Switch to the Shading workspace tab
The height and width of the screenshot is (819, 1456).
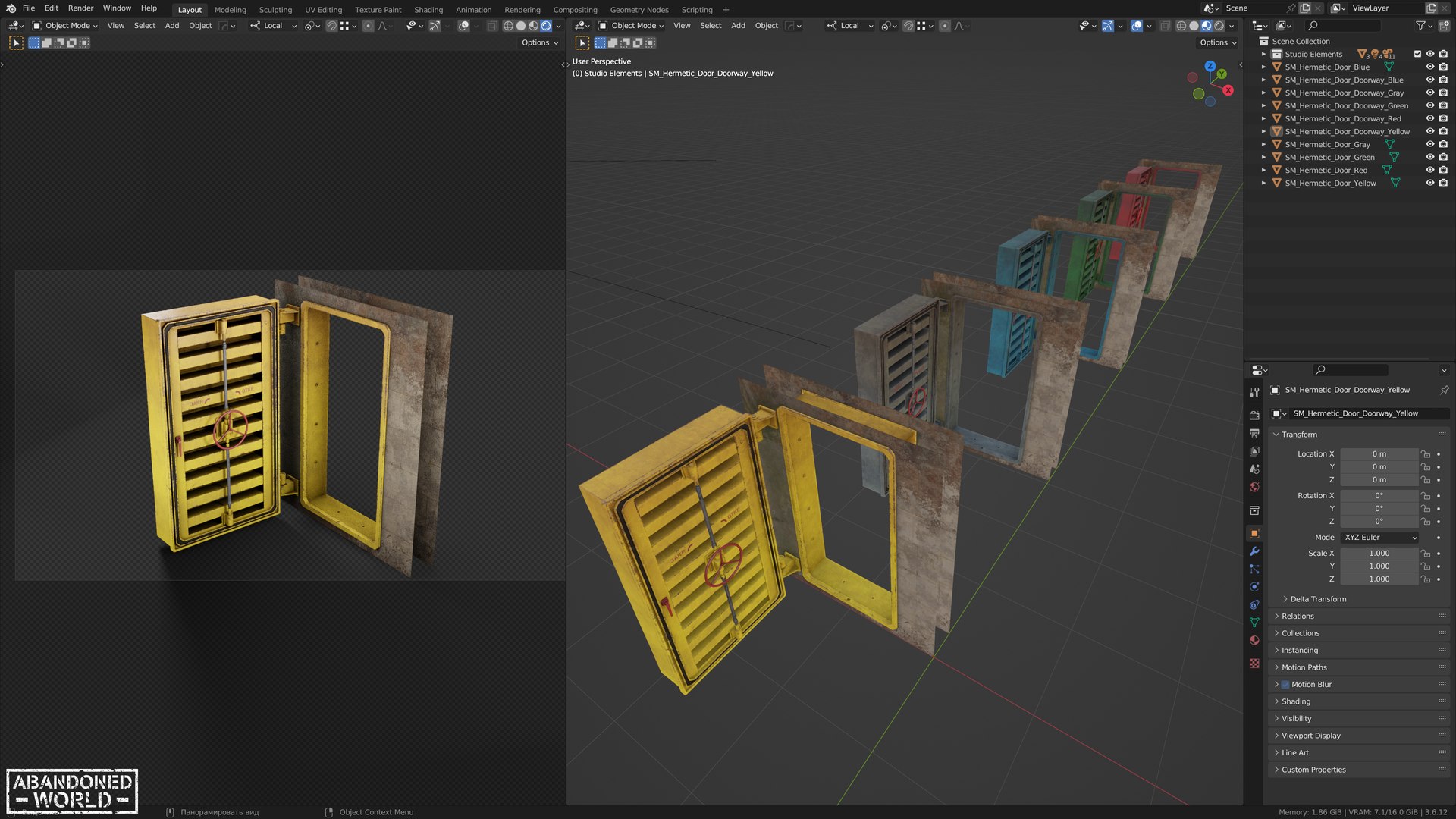tap(428, 10)
